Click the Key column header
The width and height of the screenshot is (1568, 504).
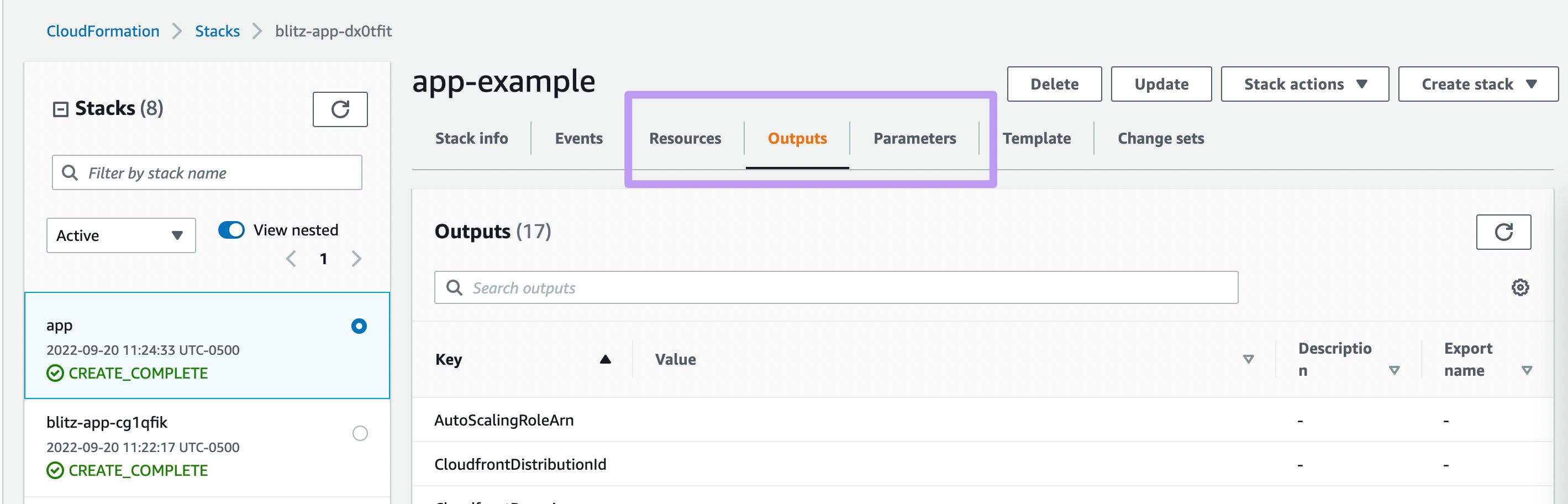[449, 359]
